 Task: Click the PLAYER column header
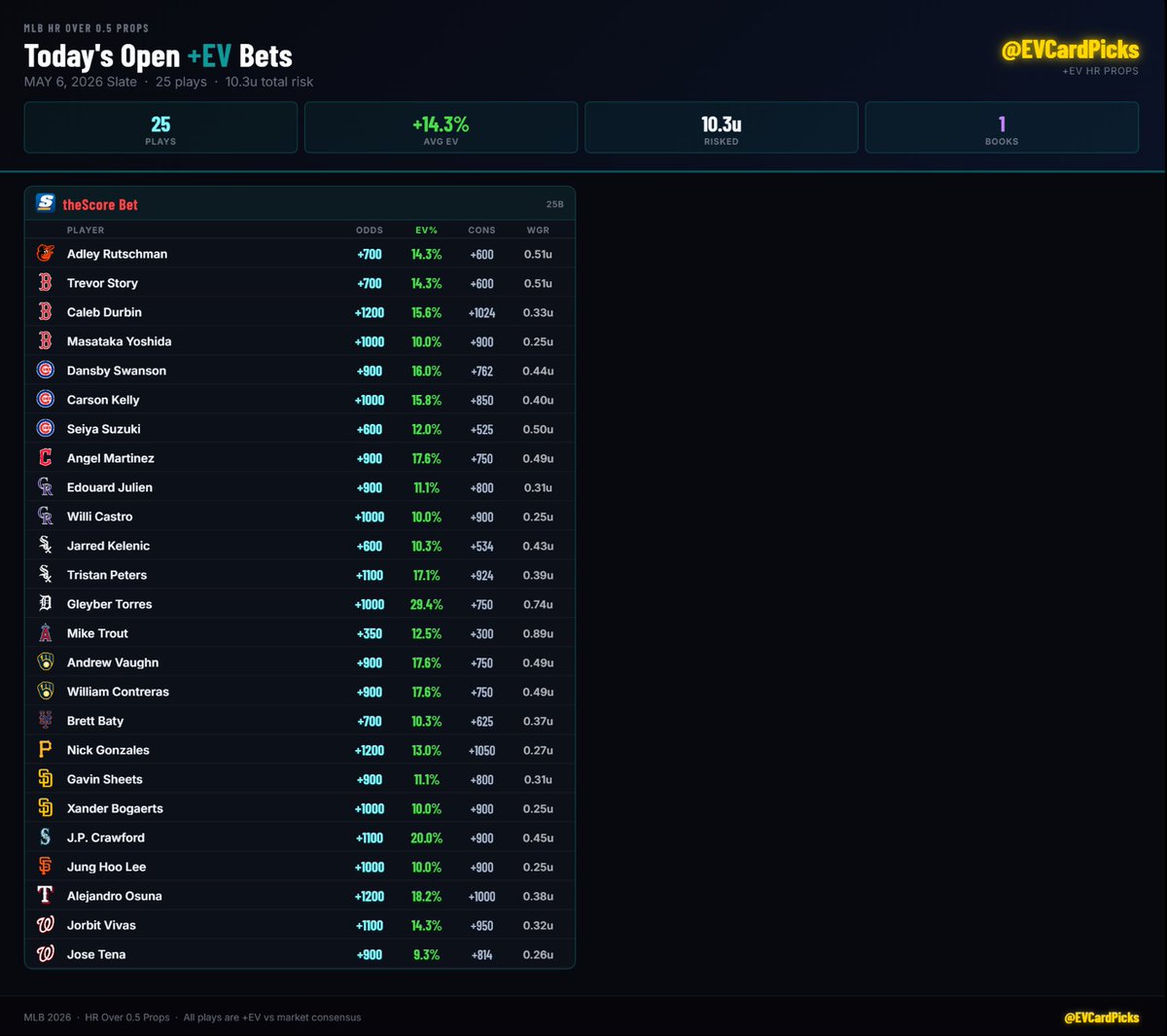tap(86, 231)
